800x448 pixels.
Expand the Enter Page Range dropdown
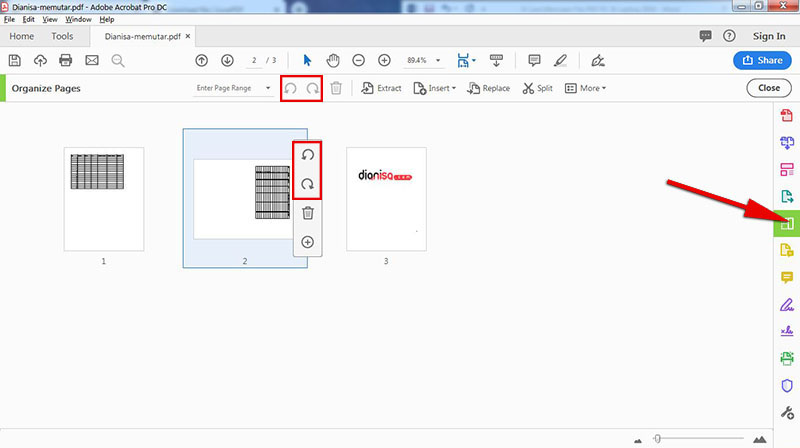click(x=268, y=88)
